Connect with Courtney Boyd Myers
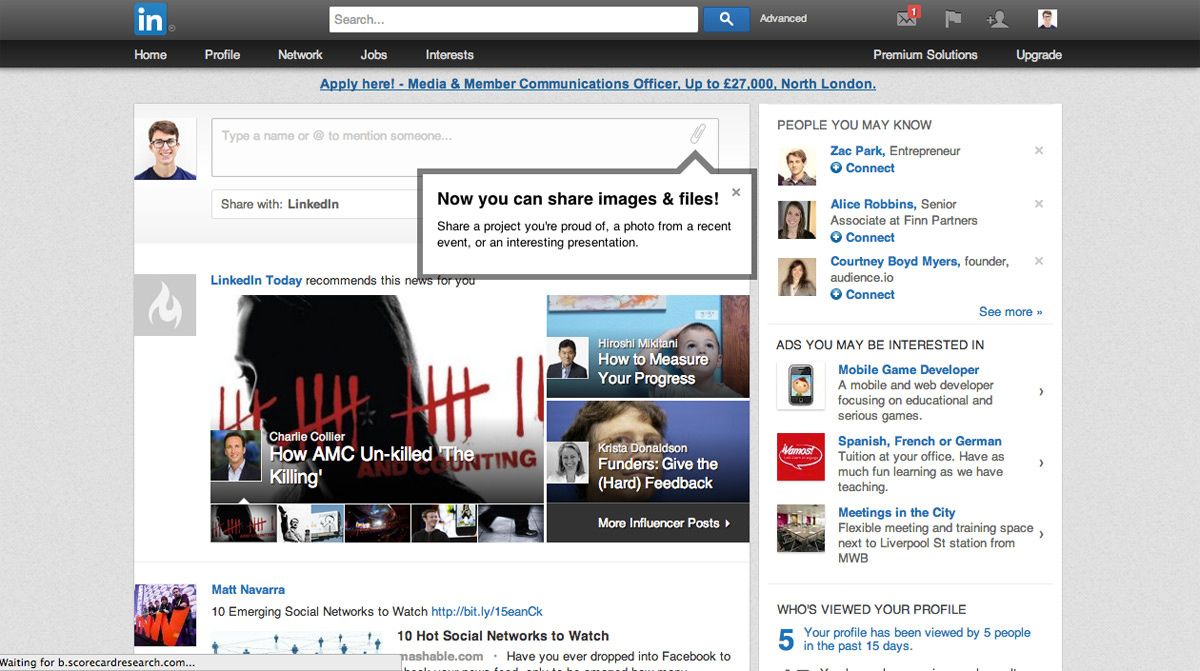Screen dimensions: 1200x671 click(862, 295)
